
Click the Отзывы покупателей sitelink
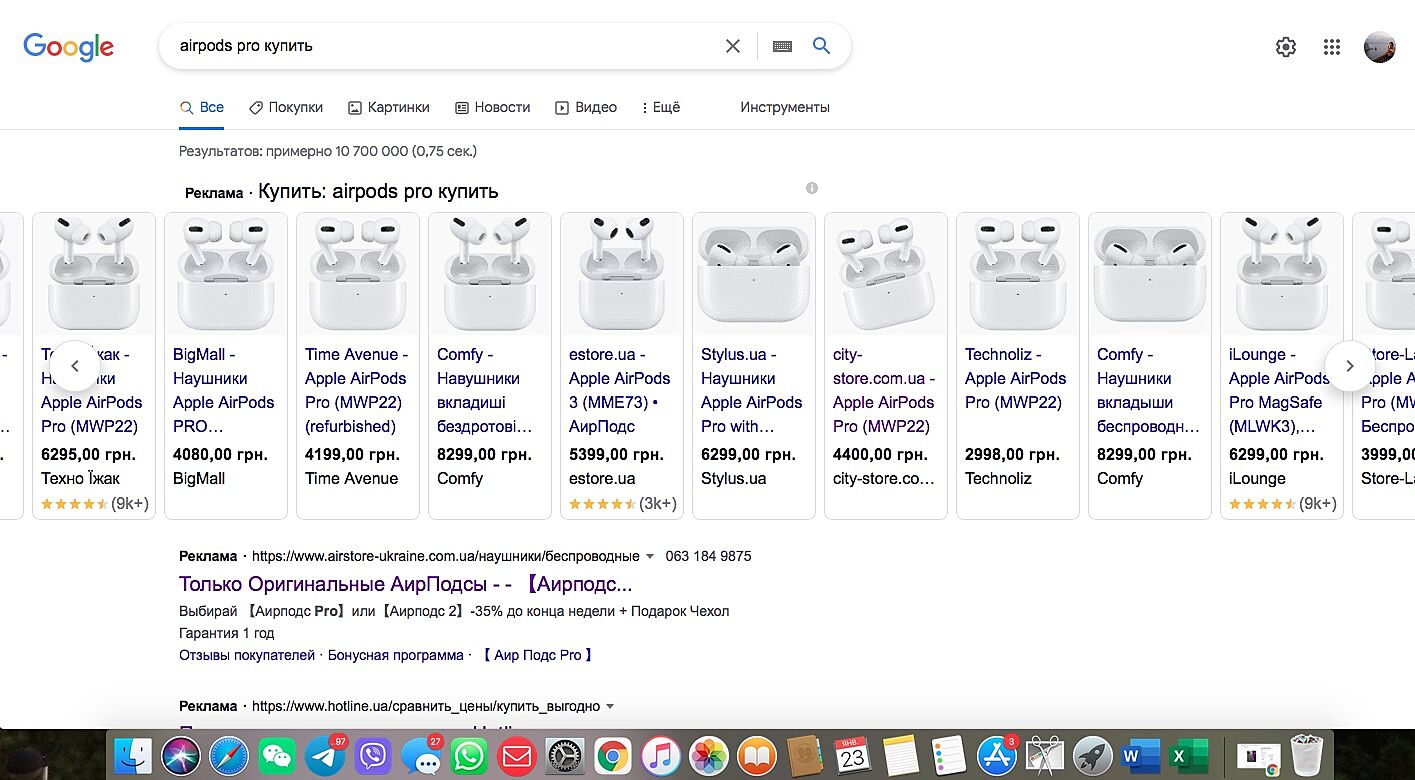[x=247, y=655]
